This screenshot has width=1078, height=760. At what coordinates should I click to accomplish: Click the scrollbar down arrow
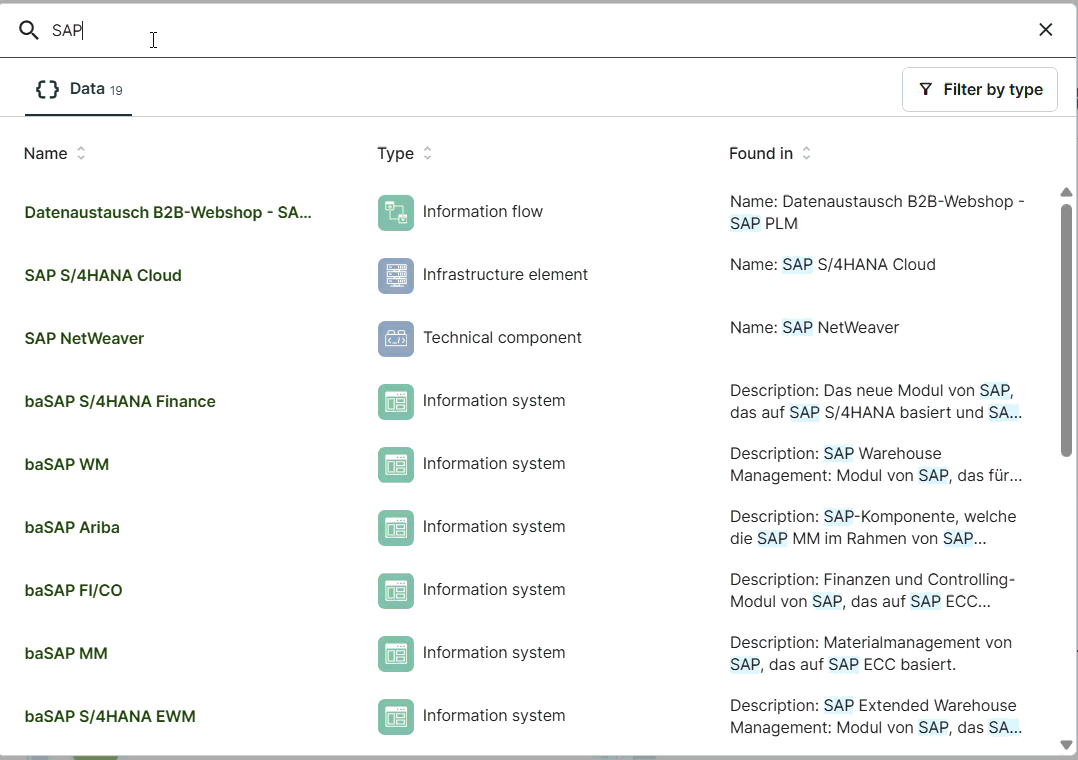point(1066,744)
